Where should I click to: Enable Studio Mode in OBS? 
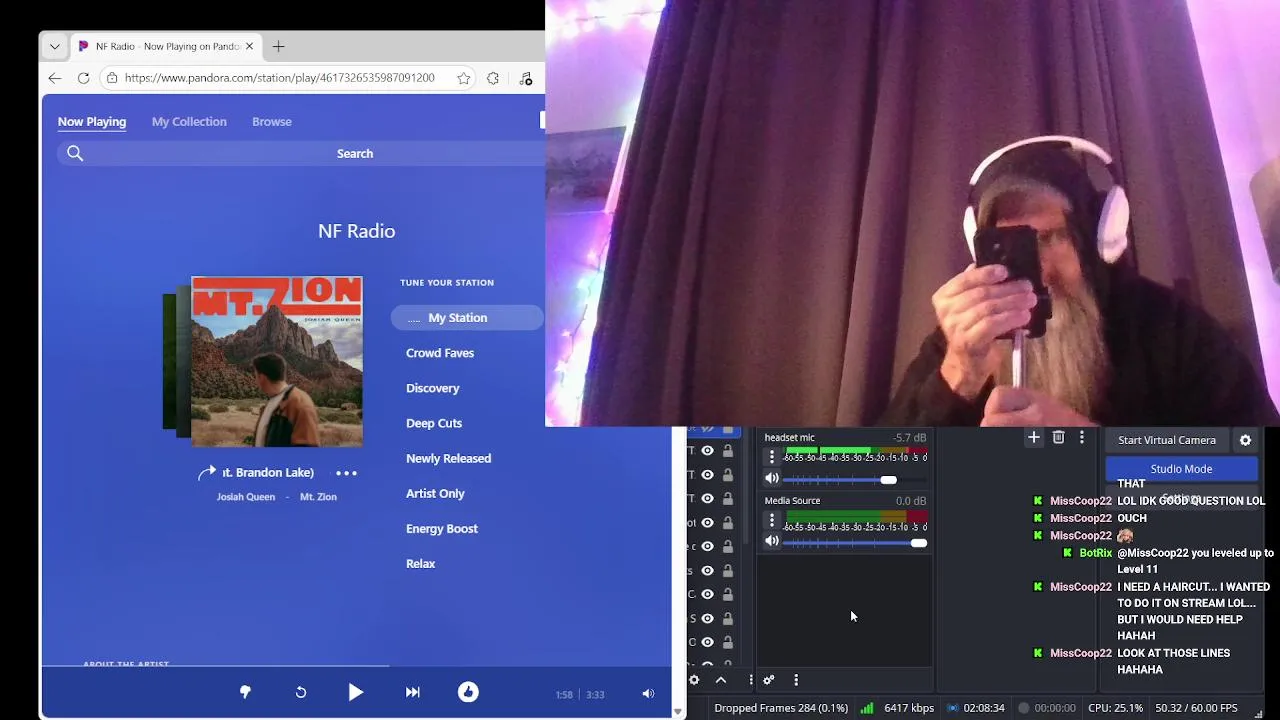[x=1181, y=469]
